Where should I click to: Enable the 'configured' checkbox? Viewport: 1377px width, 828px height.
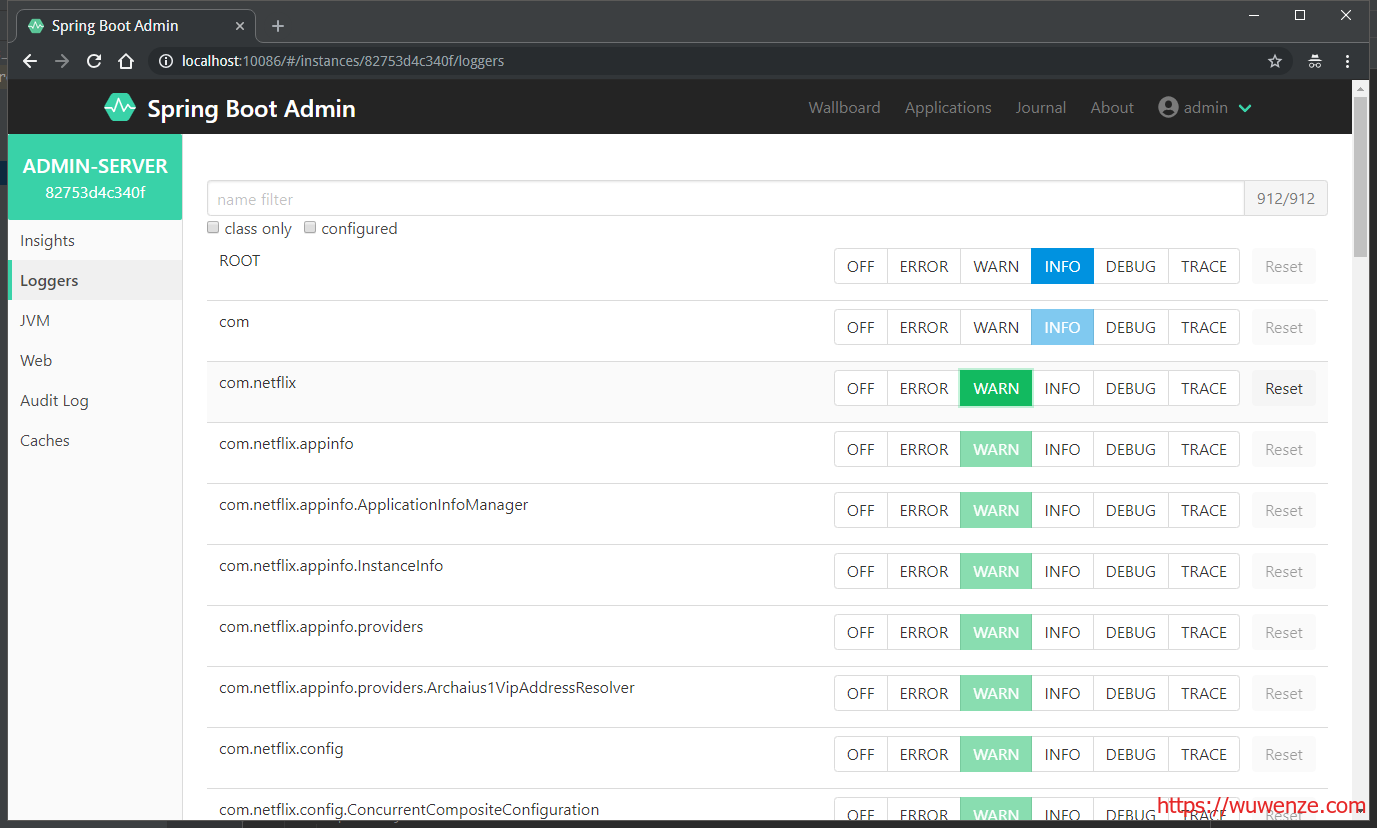310,228
